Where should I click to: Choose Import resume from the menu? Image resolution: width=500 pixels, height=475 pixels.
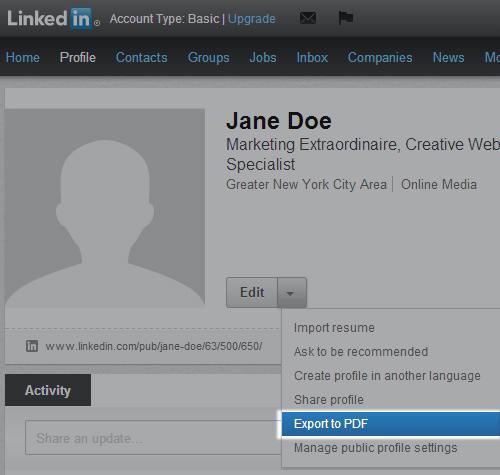[334, 328]
